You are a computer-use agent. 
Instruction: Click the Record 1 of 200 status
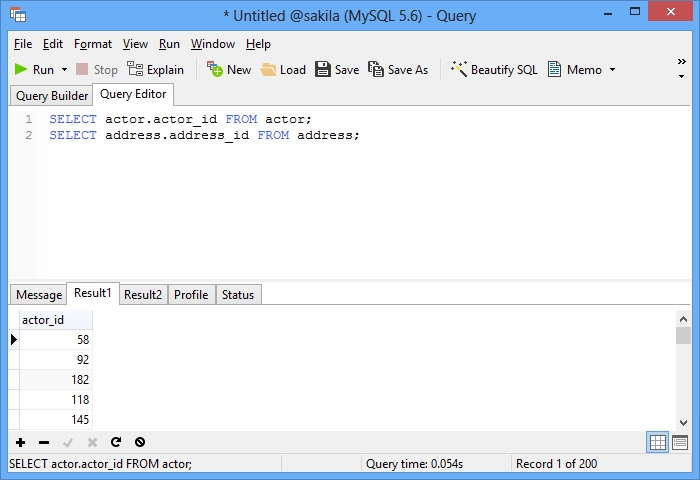[x=556, y=464]
